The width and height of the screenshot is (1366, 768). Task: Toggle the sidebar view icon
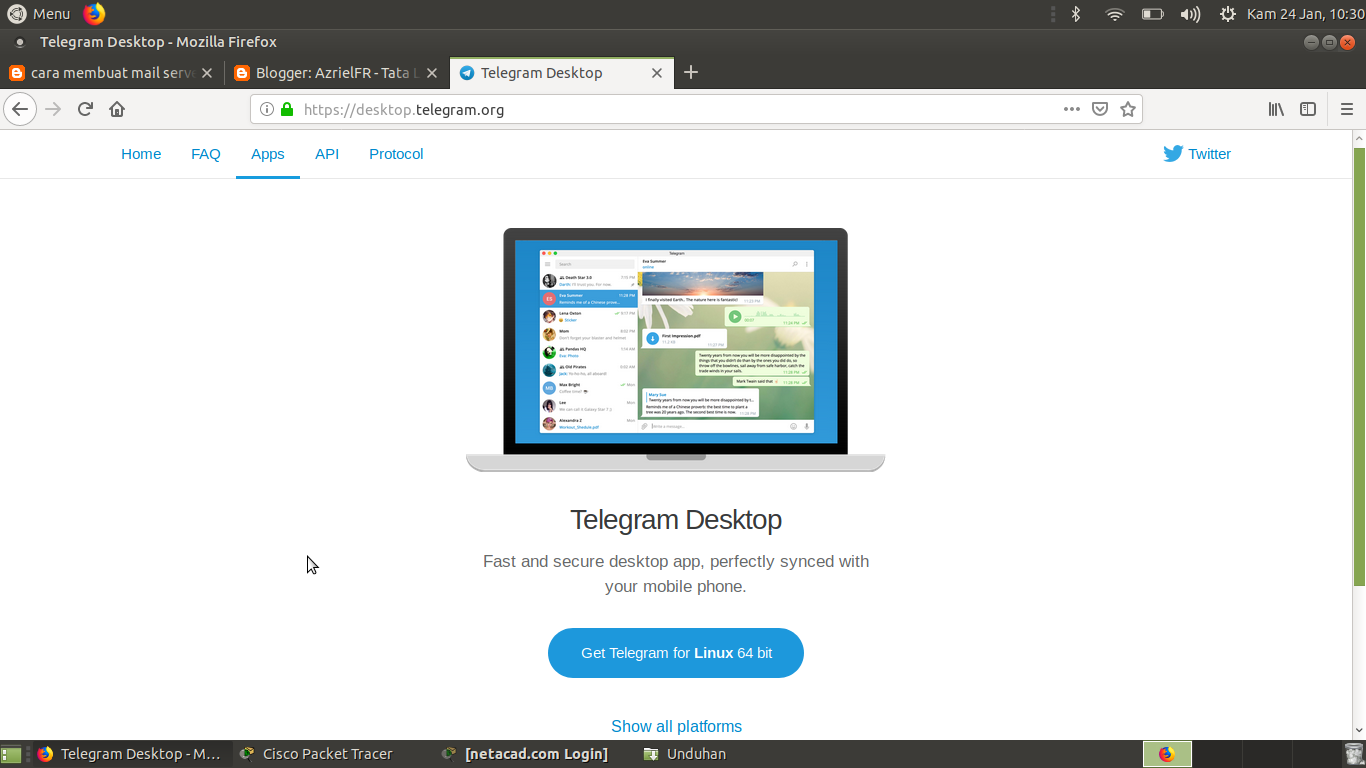pyautogui.click(x=1308, y=109)
